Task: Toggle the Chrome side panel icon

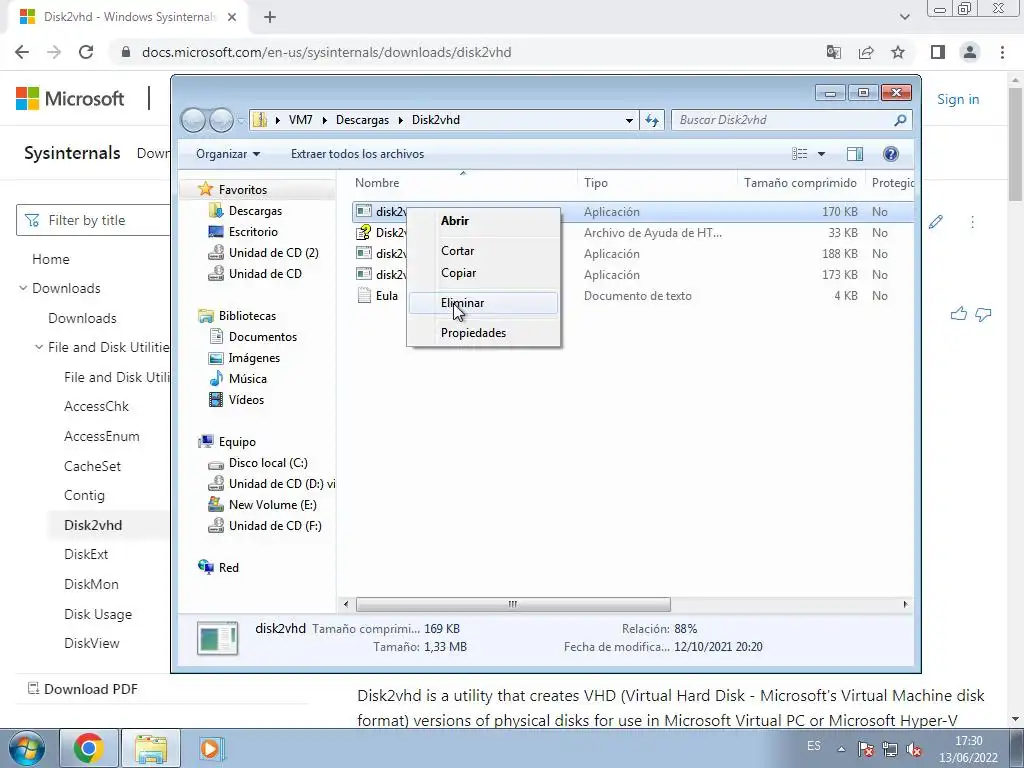Action: [938, 52]
